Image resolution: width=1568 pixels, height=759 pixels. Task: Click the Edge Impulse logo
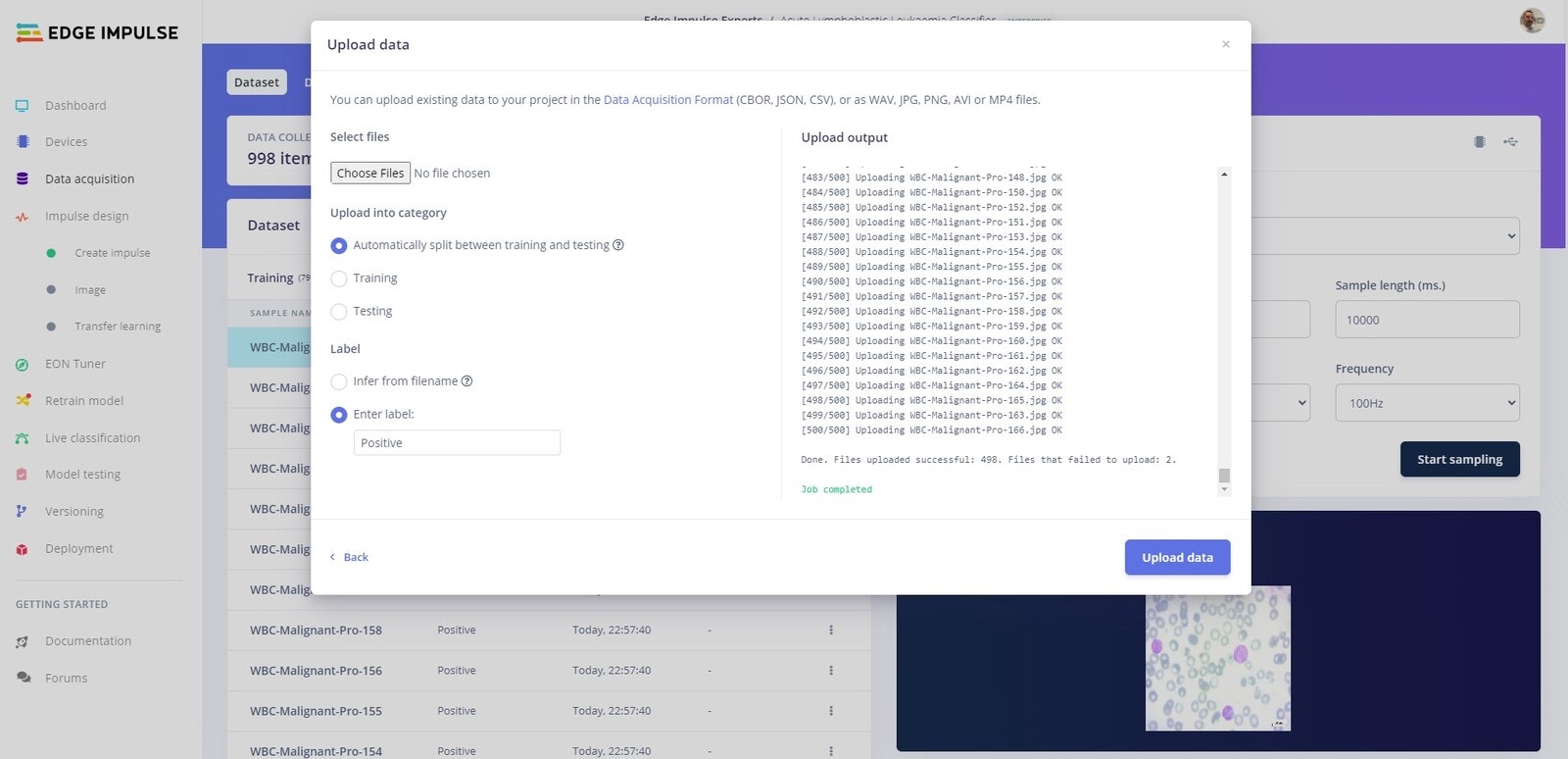coord(98,32)
